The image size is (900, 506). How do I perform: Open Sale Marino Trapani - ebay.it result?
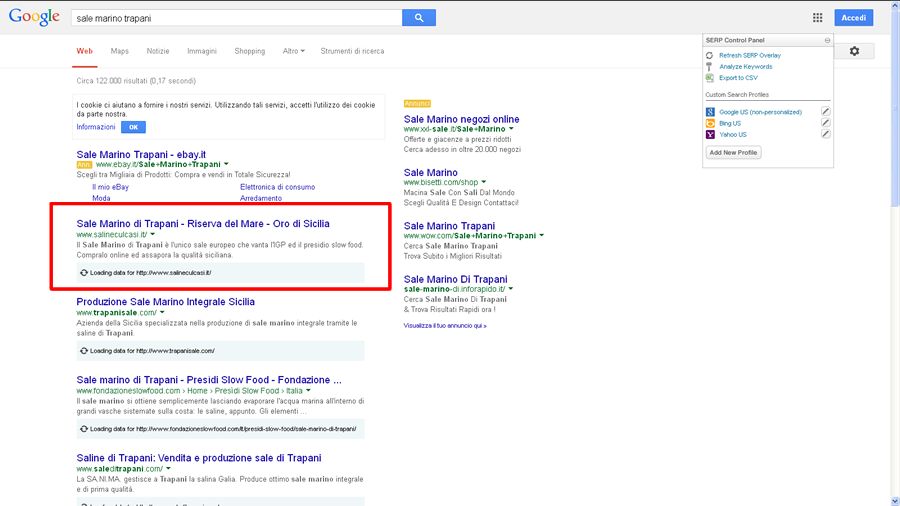point(141,154)
